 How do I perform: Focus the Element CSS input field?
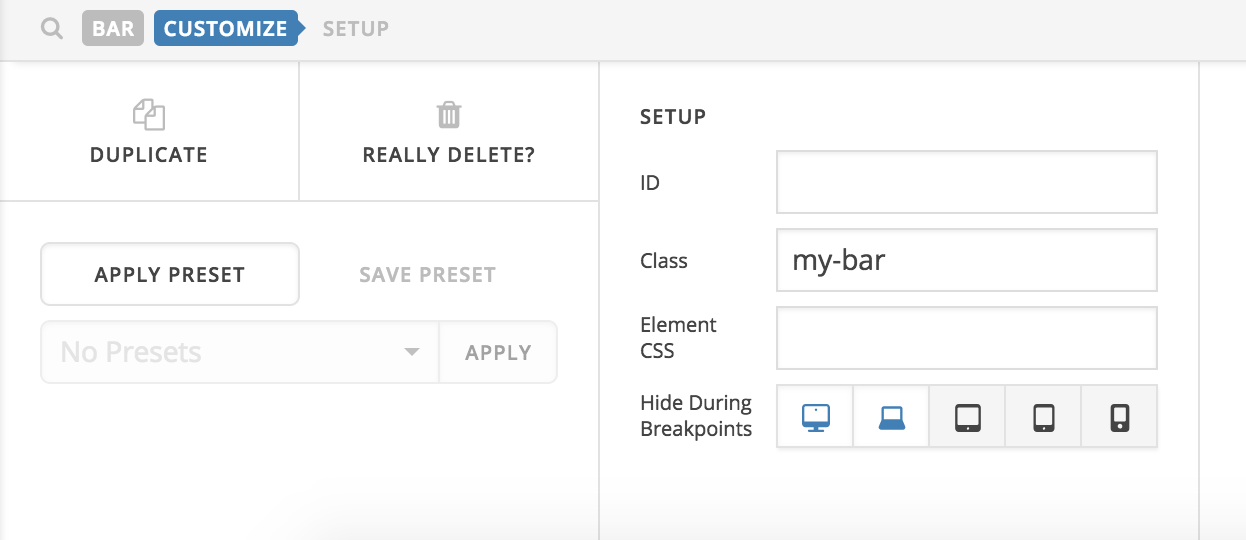(966, 338)
